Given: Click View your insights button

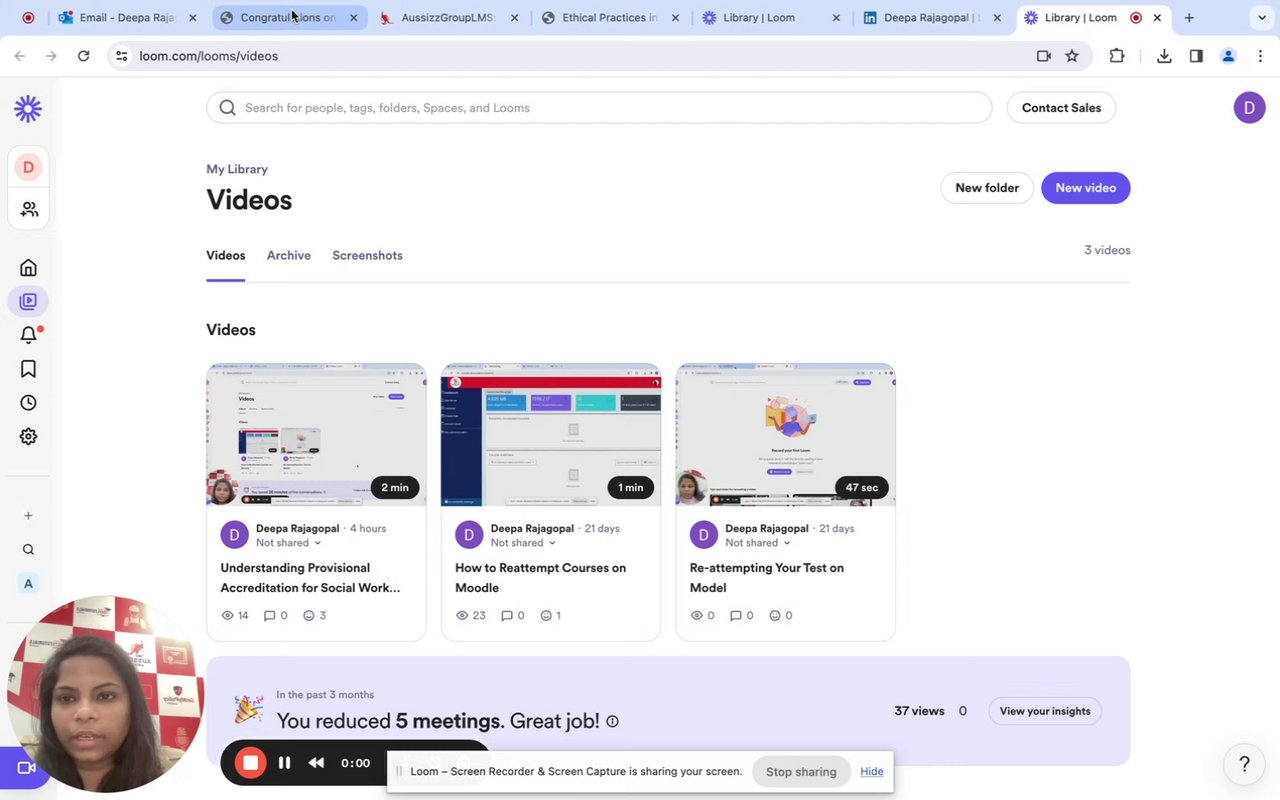Looking at the screenshot, I should click(1045, 711).
